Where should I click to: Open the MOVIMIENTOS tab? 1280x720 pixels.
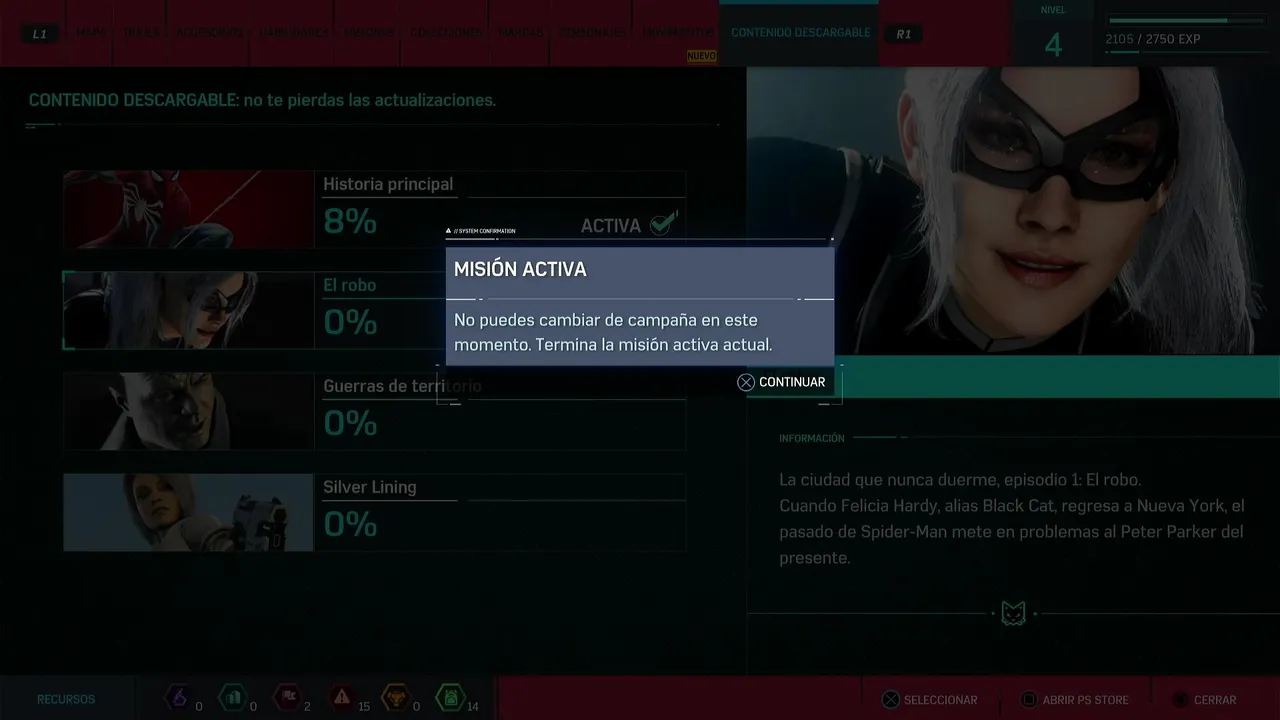[677, 33]
